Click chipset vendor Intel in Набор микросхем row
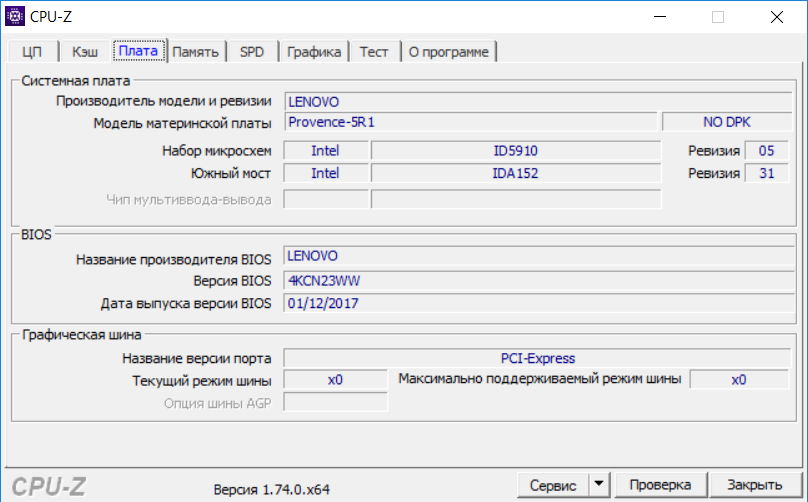 coord(326,150)
